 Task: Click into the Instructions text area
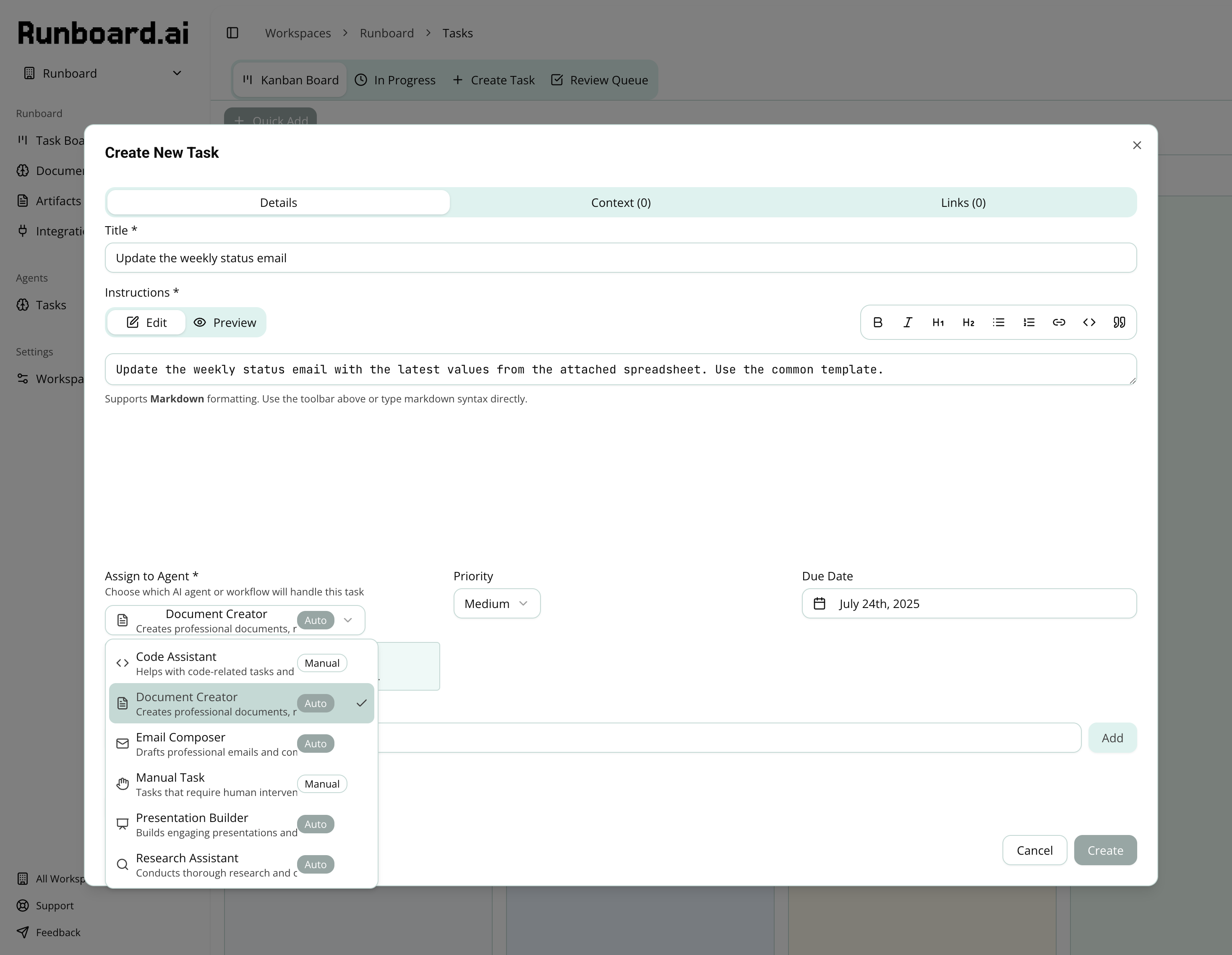point(621,370)
